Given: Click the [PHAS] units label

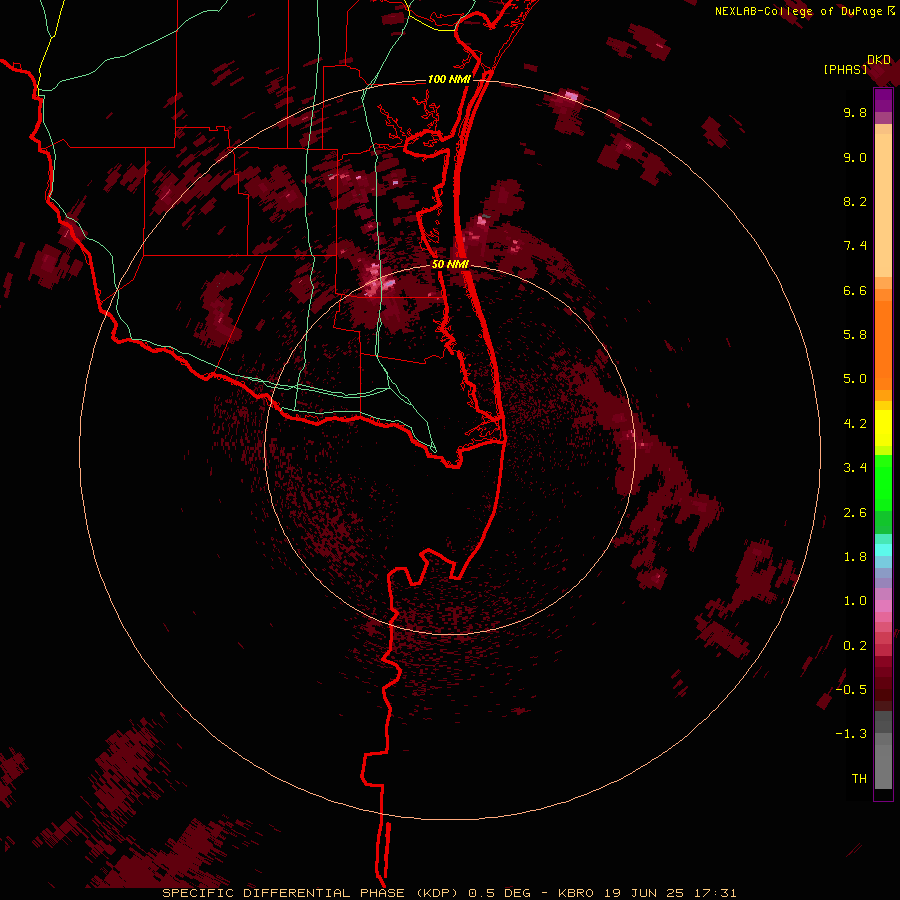Looking at the screenshot, I should 845,70.
